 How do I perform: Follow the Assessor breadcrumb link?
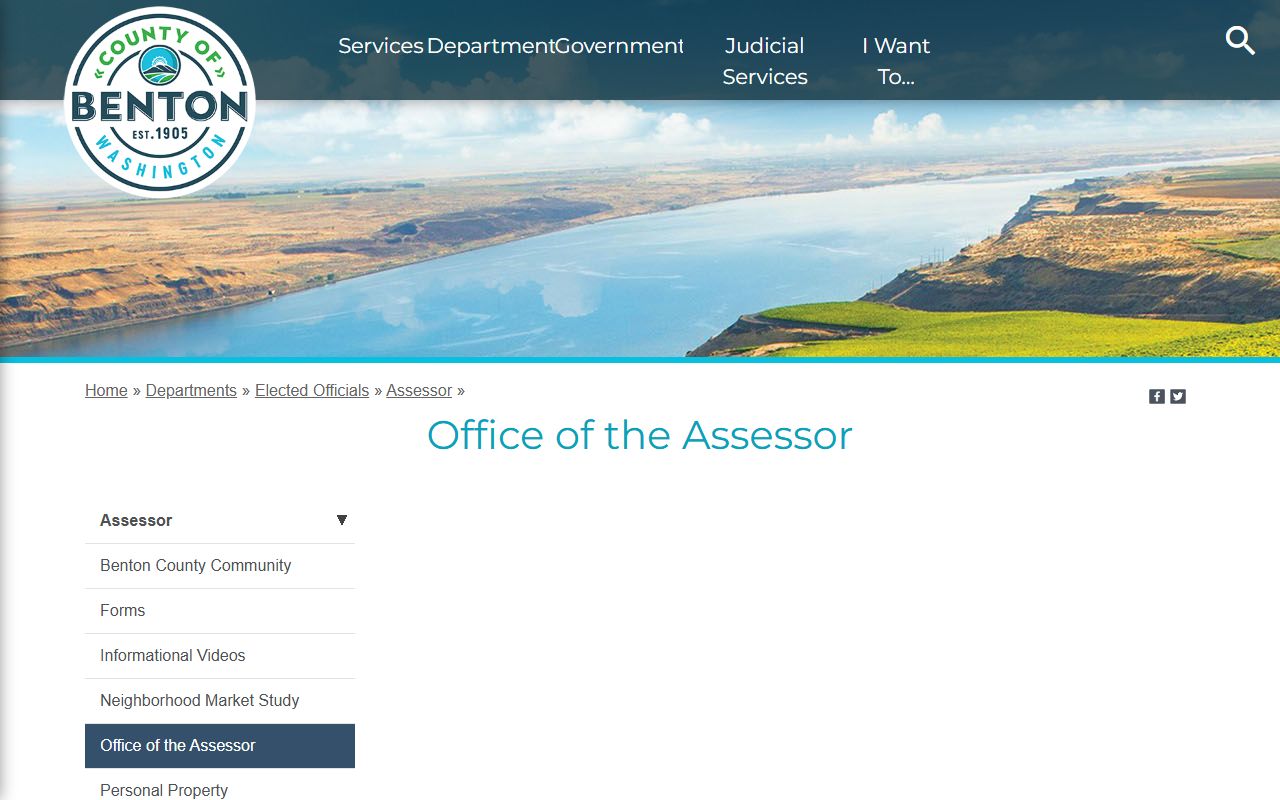click(x=419, y=391)
